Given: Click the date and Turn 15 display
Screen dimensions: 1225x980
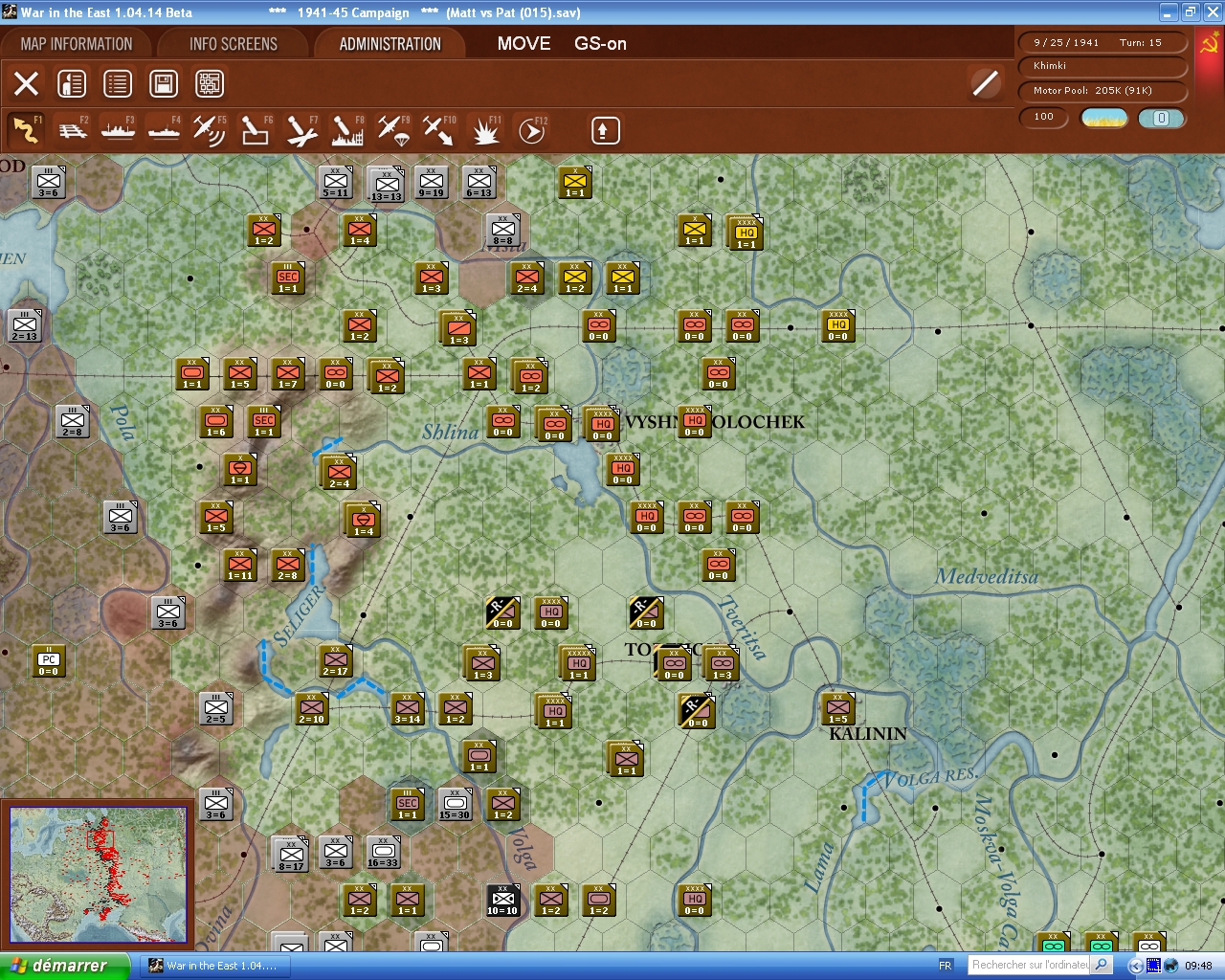Looking at the screenshot, I should pyautogui.click(x=1102, y=42).
